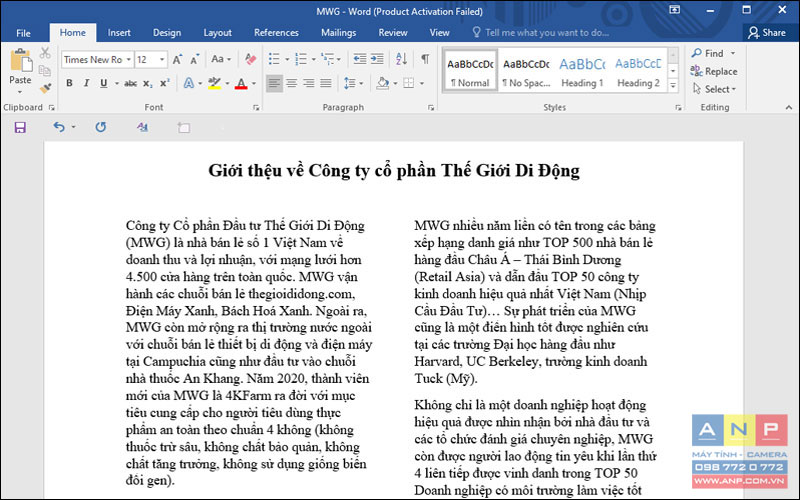Increase paragraph indent
Image resolution: width=800 pixels, height=500 pixels.
[377, 59]
